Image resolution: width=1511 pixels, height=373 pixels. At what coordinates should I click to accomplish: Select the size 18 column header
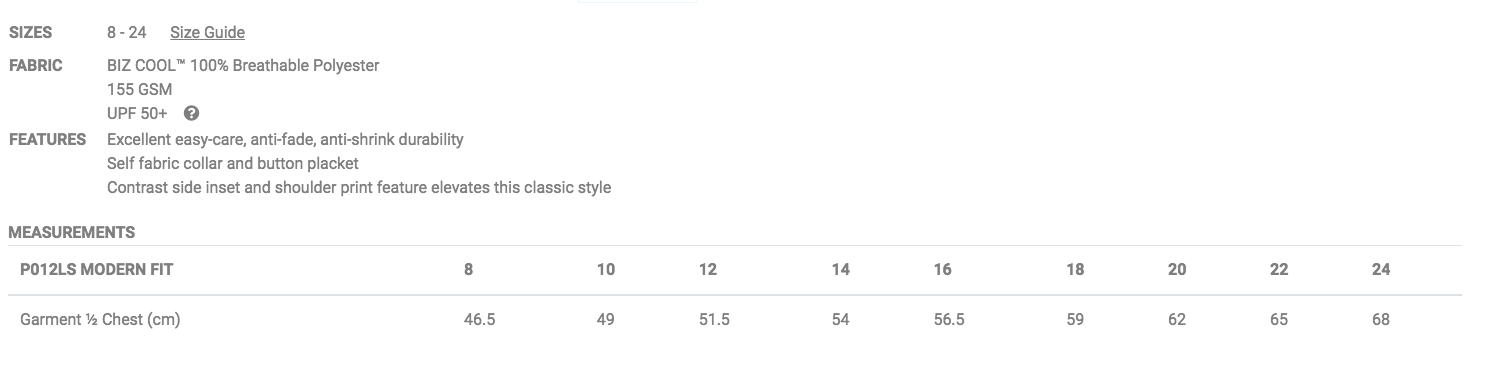click(1075, 269)
